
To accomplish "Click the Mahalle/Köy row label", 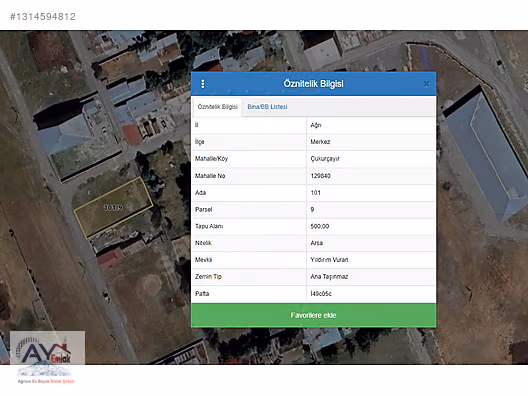I will click(x=211, y=159).
